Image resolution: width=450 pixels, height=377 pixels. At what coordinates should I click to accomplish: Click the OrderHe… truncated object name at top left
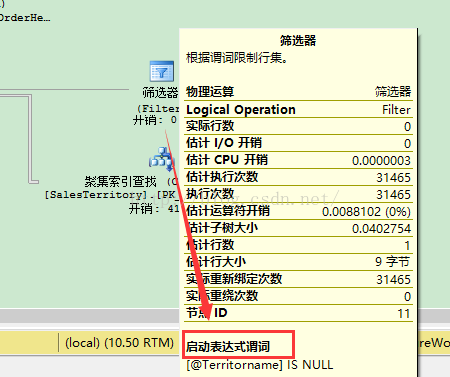pyautogui.click(x=25, y=18)
